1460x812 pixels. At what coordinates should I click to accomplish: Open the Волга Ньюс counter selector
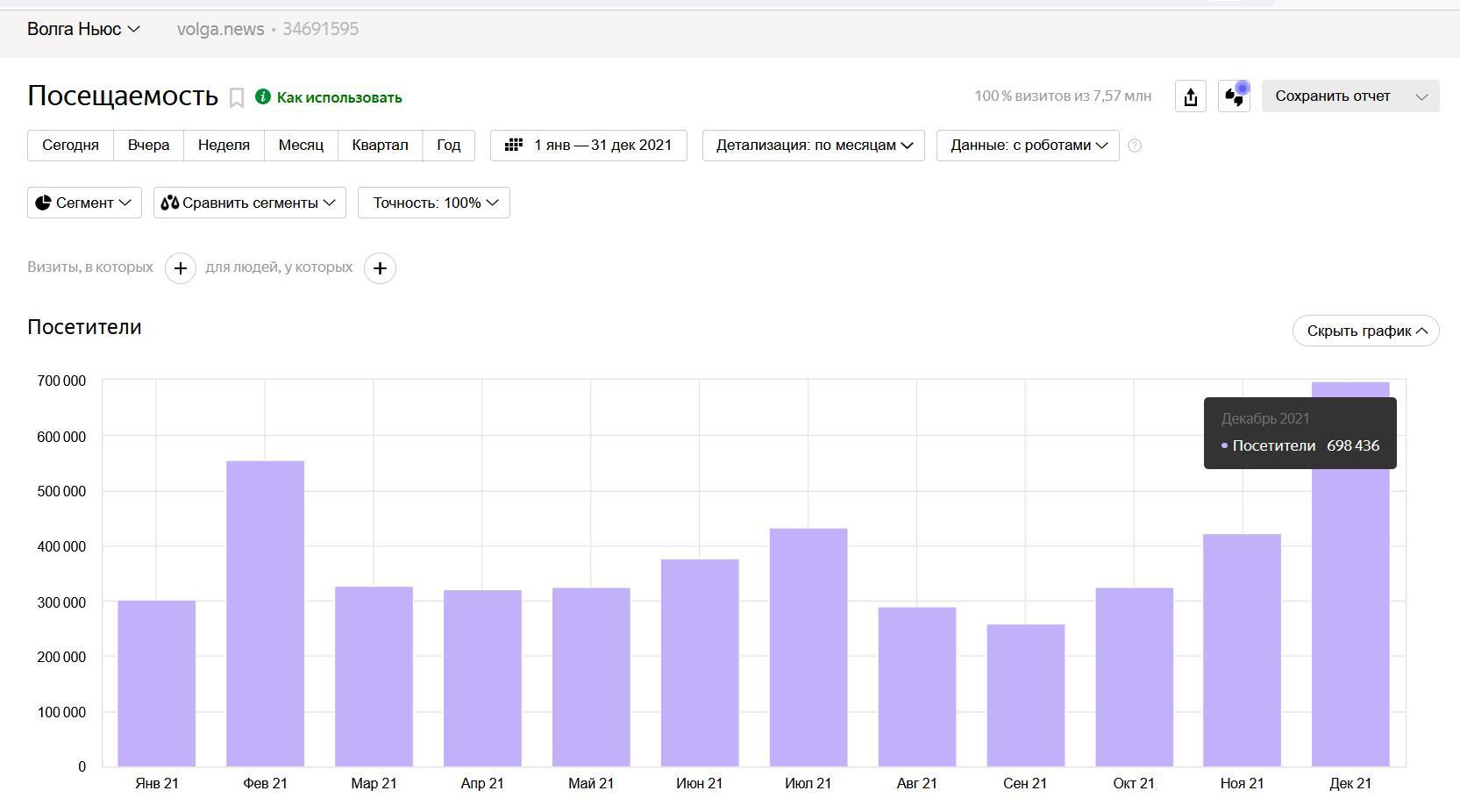click(83, 29)
